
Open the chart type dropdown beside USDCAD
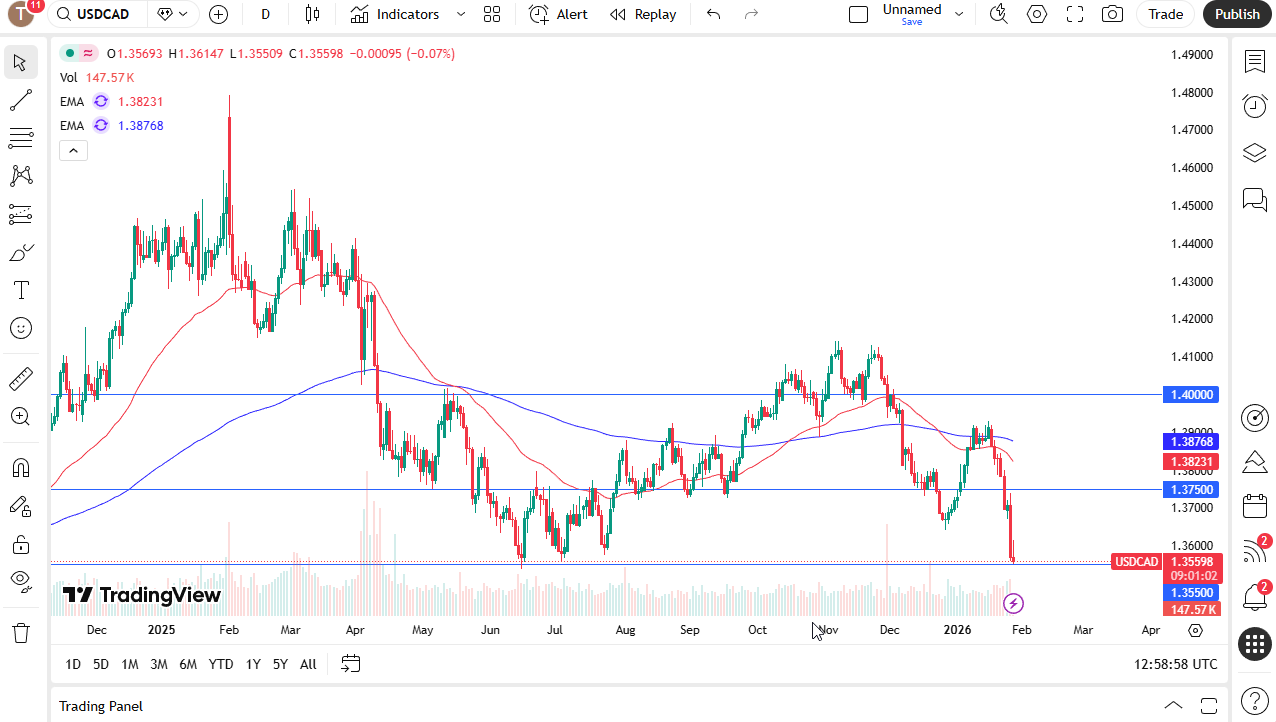point(172,14)
